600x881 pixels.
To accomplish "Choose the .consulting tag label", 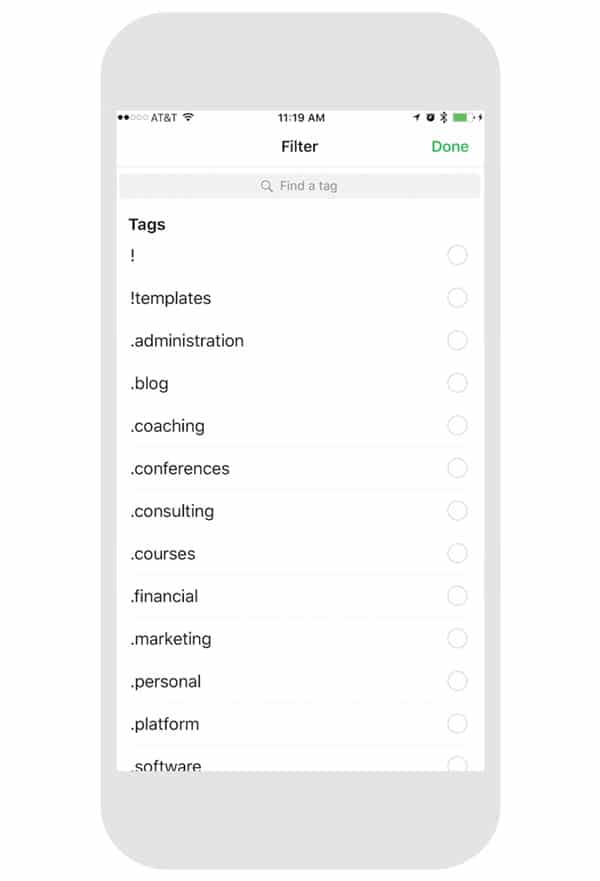I will (x=172, y=511).
